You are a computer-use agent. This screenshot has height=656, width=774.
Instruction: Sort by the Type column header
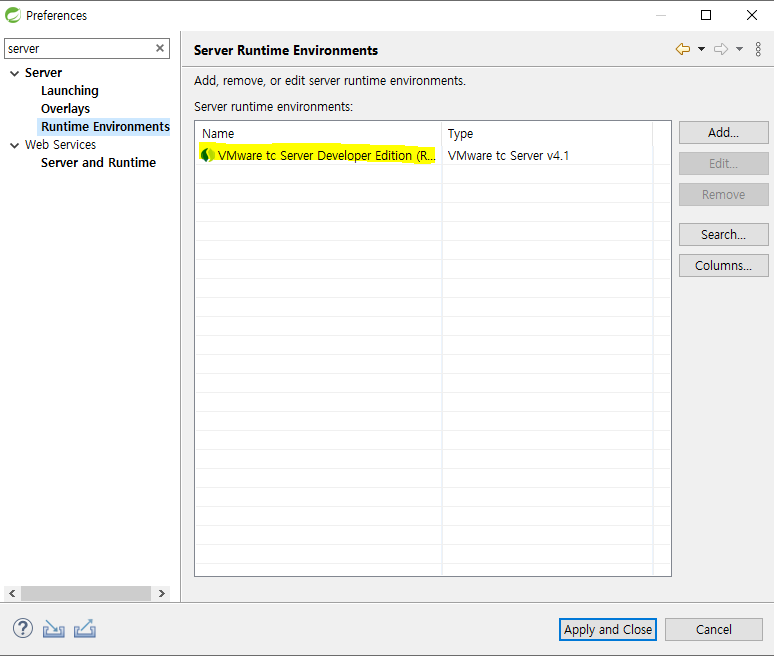coord(547,133)
